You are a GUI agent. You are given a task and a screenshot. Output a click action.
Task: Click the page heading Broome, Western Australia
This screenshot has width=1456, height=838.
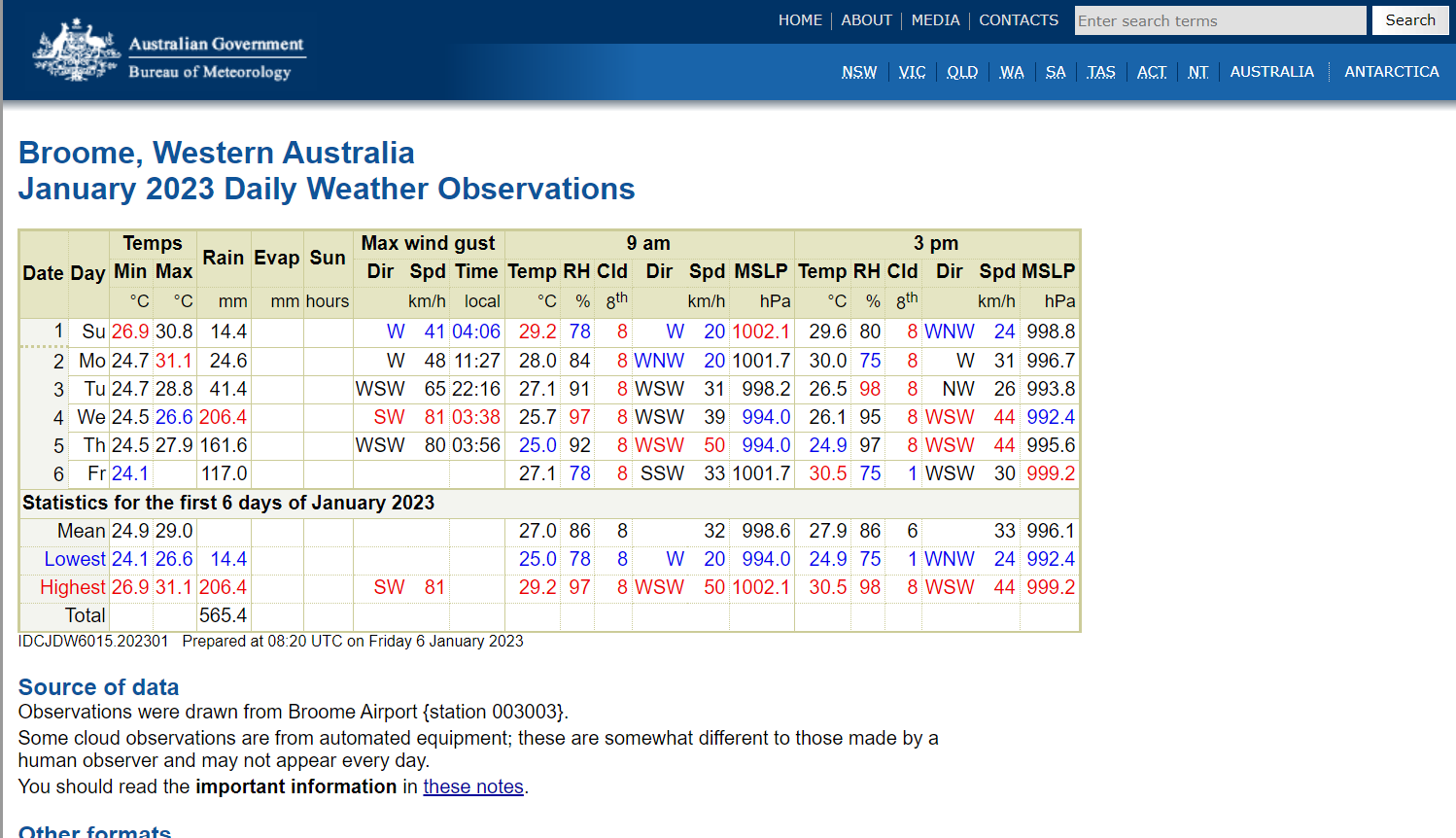(216, 153)
